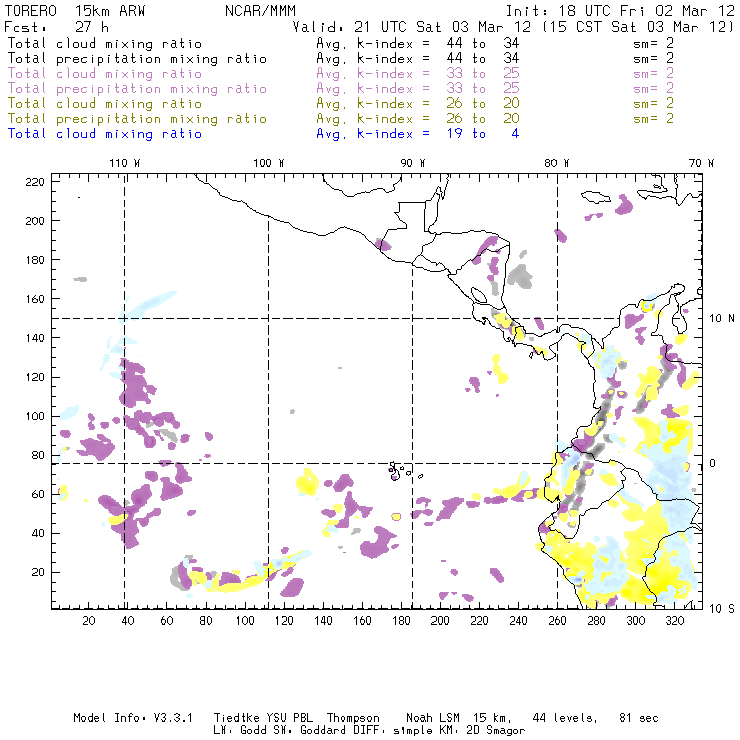
Task: Click the "0" equator latitude label
Action: pyautogui.click(x=713, y=463)
